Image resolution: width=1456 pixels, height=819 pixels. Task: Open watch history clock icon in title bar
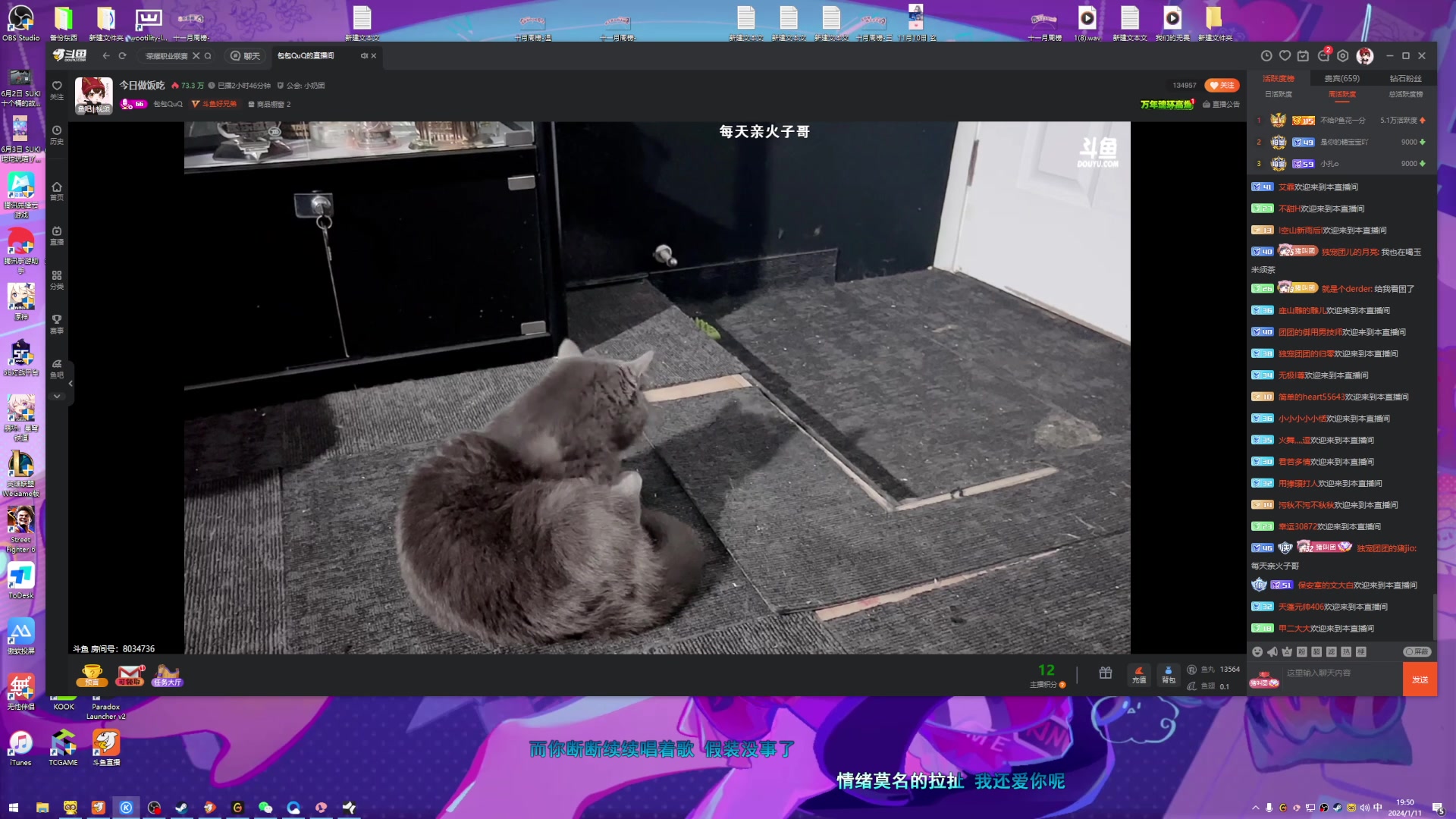pyautogui.click(x=1266, y=56)
